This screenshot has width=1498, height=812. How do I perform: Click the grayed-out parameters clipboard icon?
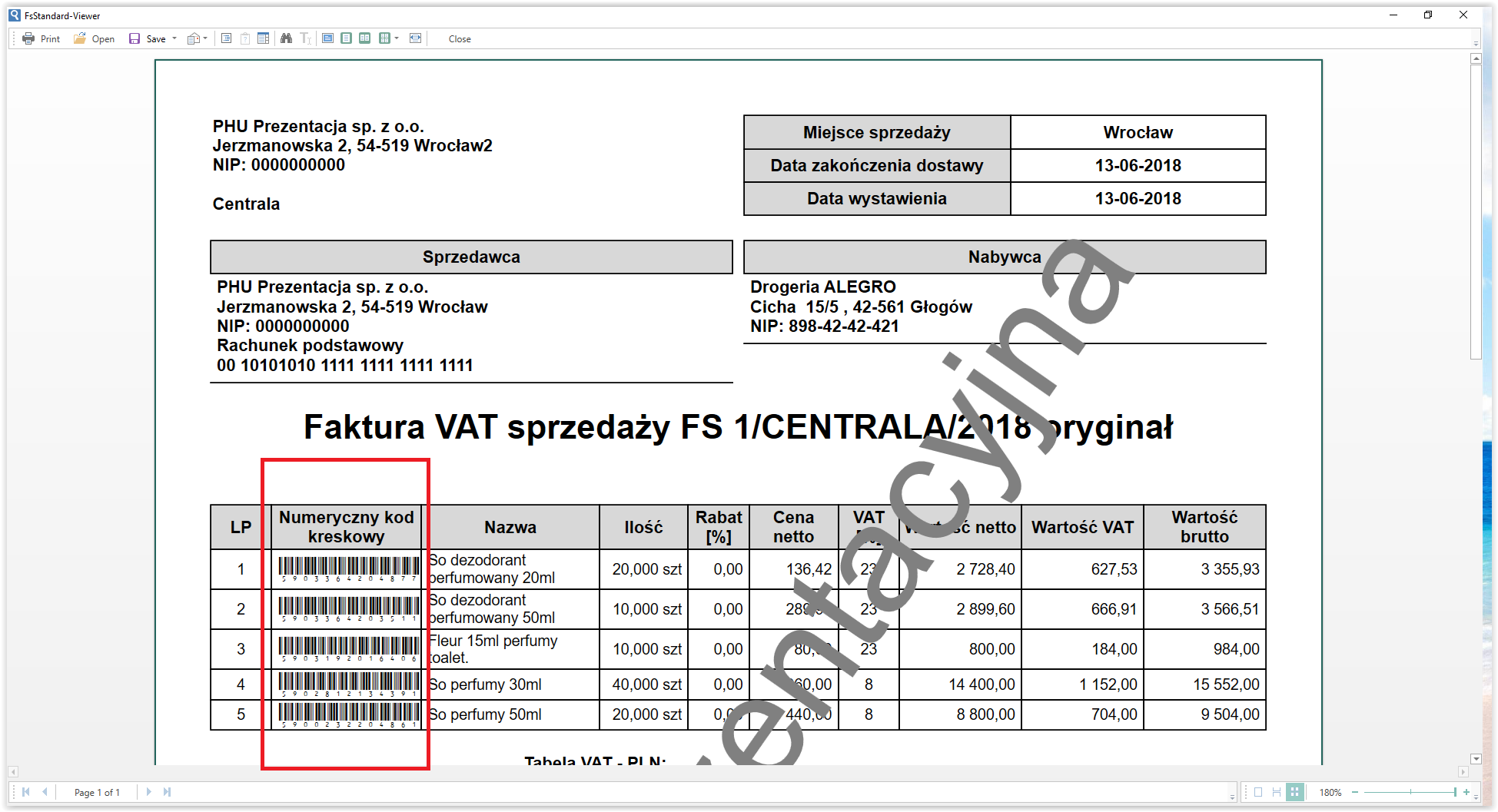point(245,38)
